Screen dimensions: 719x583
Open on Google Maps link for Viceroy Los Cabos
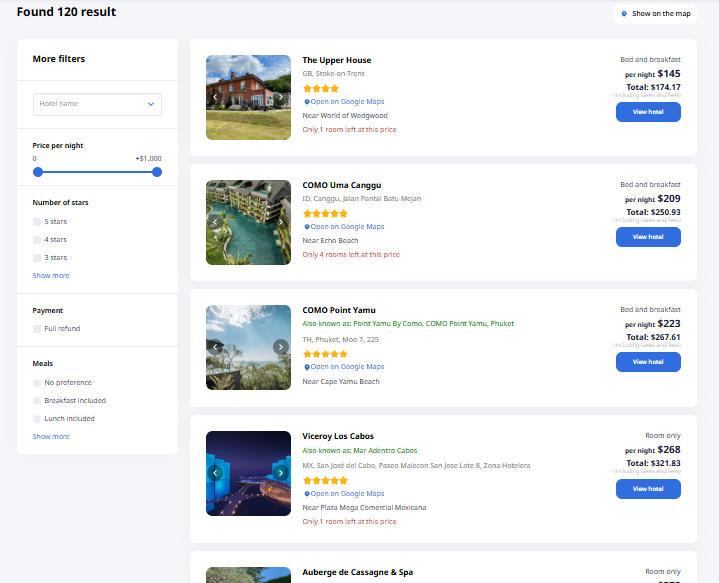pyautogui.click(x=346, y=493)
